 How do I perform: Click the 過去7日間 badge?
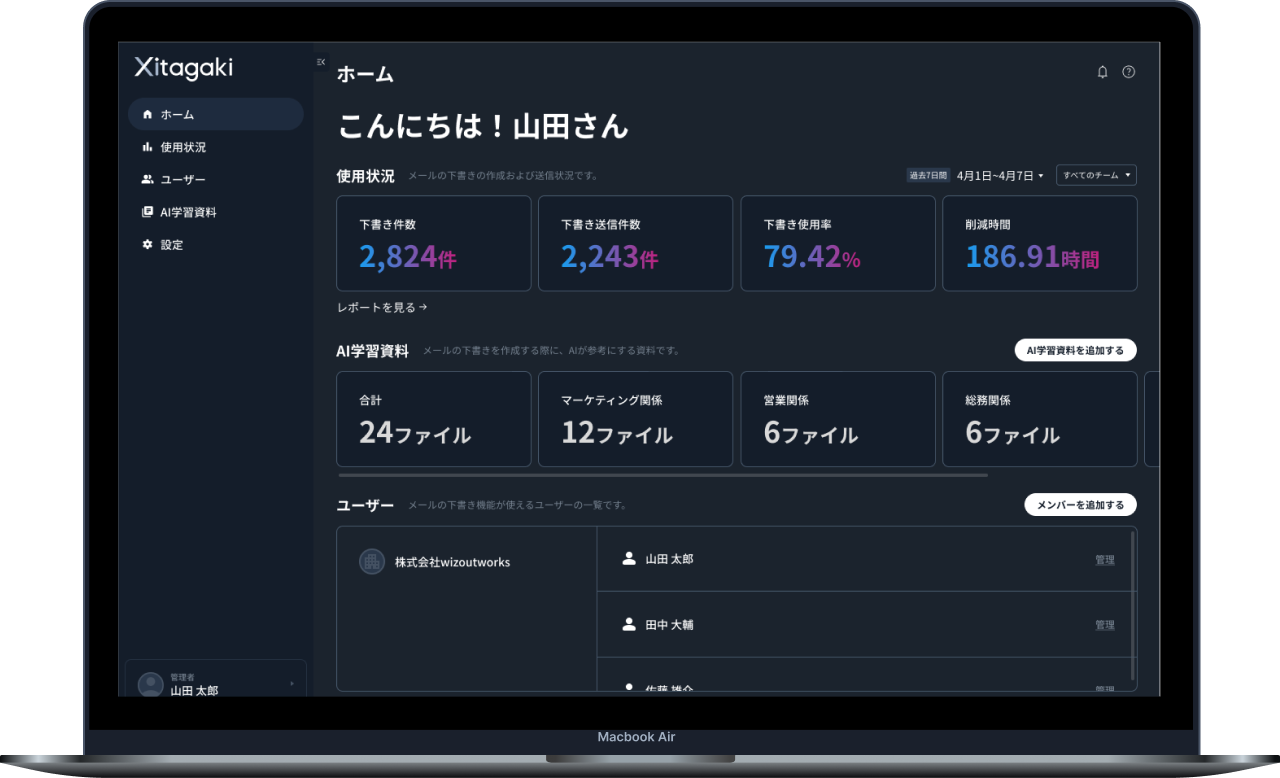[927, 175]
